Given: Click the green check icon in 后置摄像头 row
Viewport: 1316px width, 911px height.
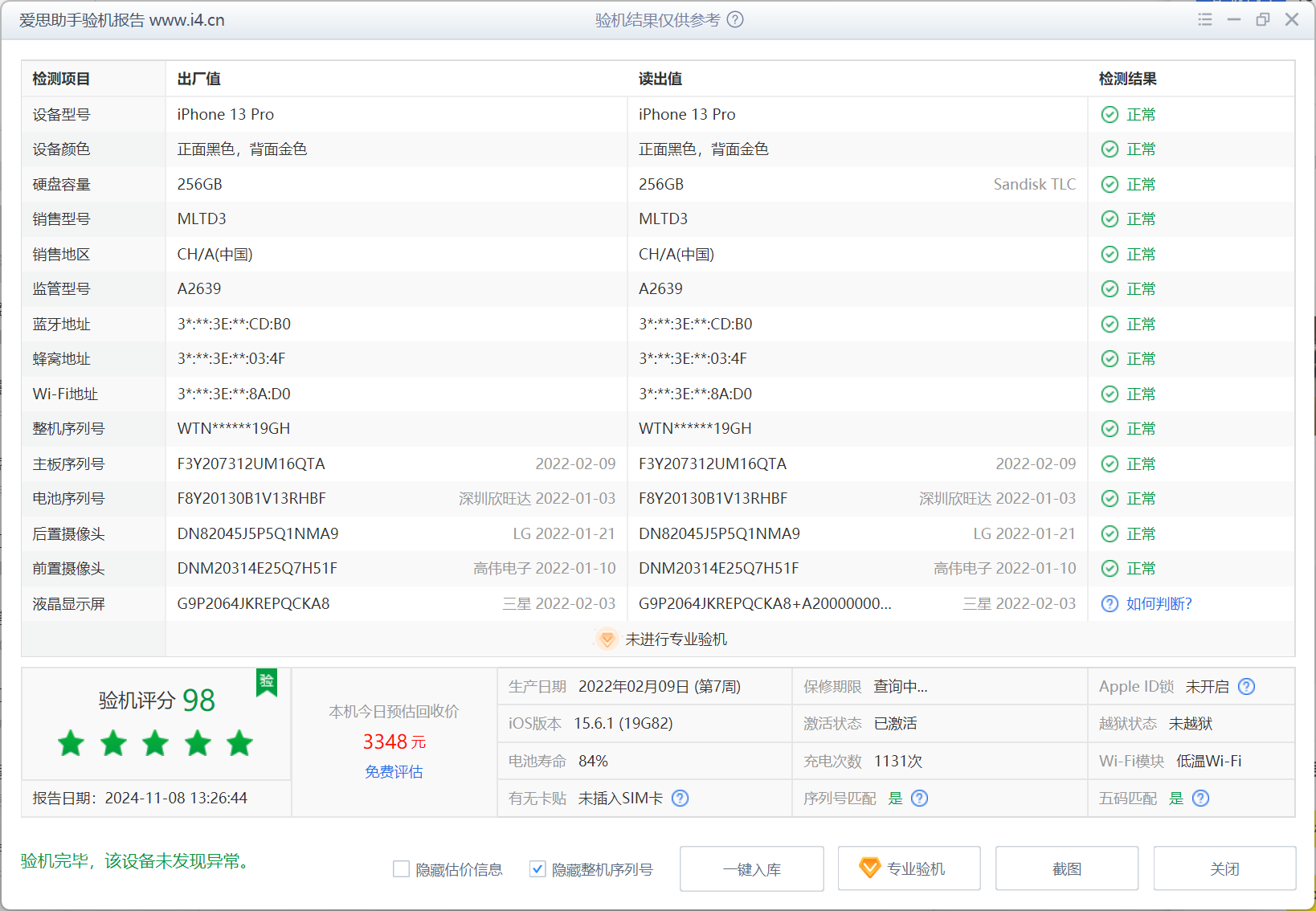Looking at the screenshot, I should [1110, 534].
